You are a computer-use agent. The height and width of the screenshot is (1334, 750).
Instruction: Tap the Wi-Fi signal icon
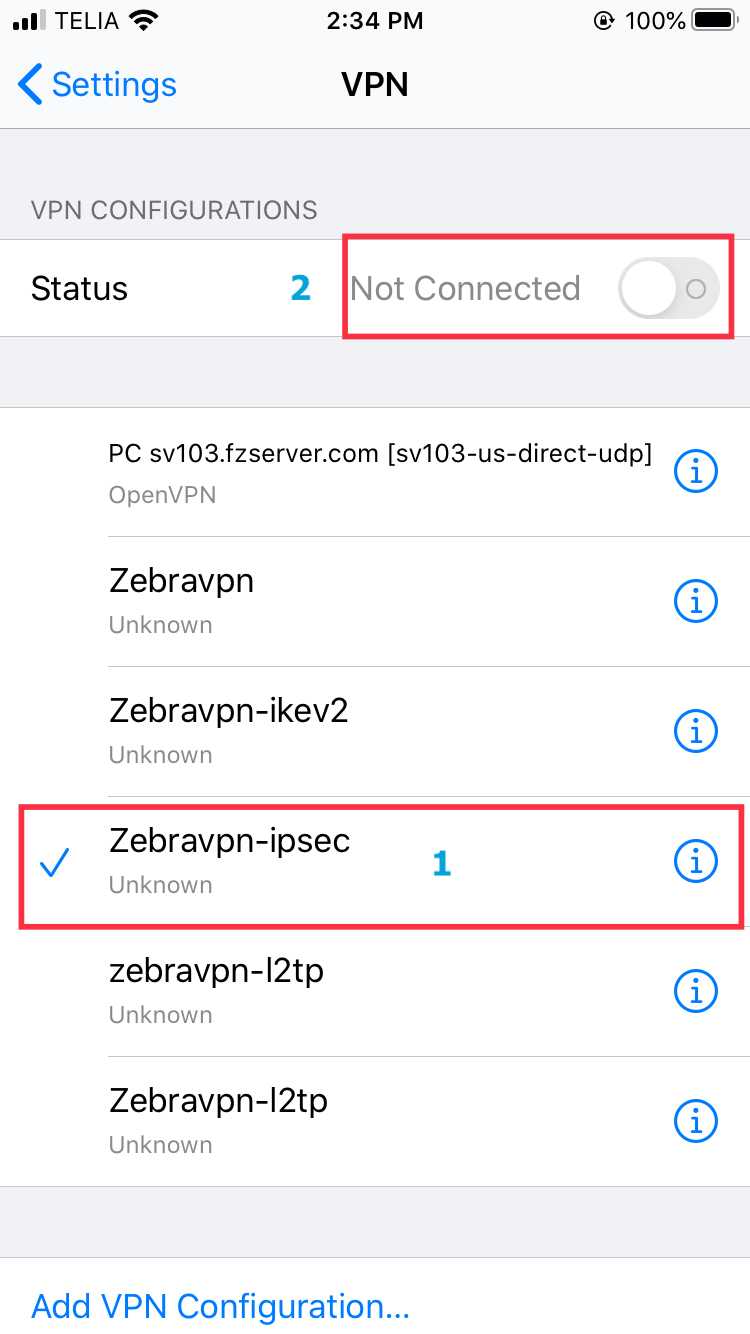click(144, 21)
